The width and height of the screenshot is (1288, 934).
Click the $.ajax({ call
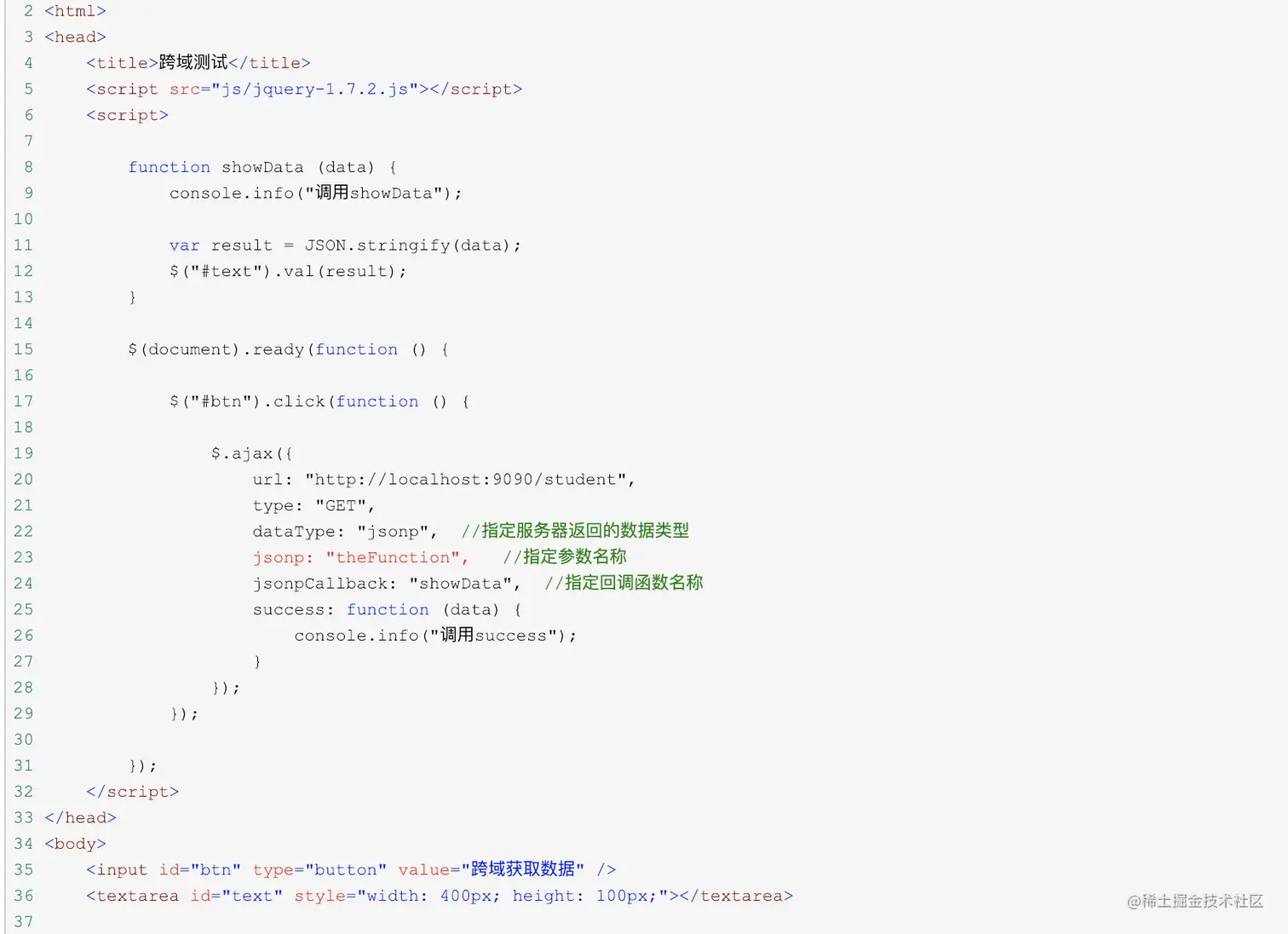251,453
